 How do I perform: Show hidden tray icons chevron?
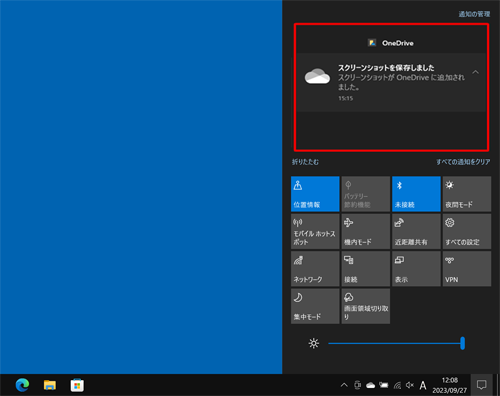pyautogui.click(x=344, y=385)
